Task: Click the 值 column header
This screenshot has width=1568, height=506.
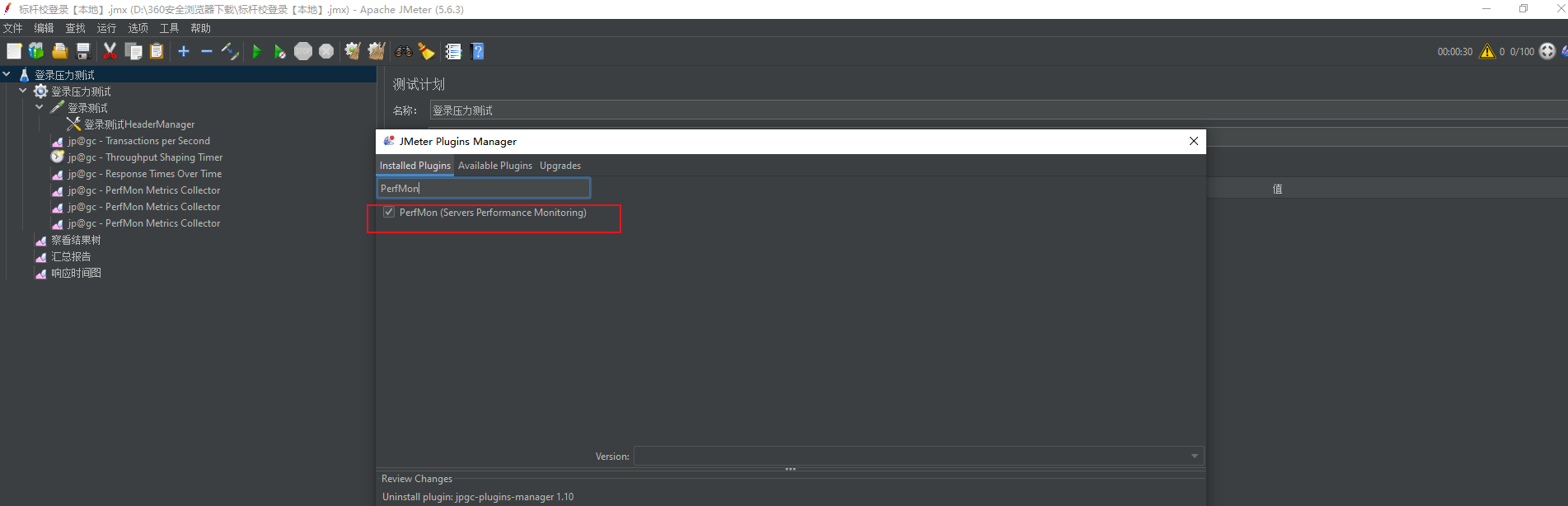Action: tap(1277, 189)
